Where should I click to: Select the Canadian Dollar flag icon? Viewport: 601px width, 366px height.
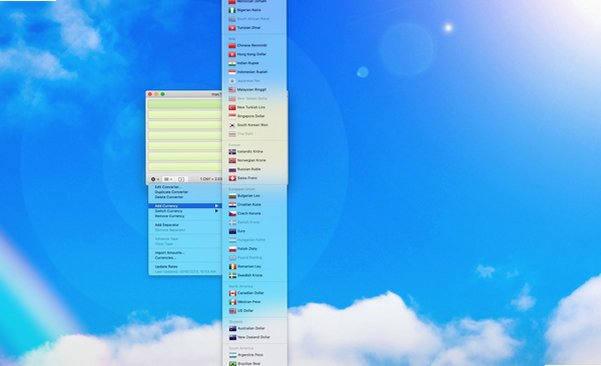(x=232, y=293)
